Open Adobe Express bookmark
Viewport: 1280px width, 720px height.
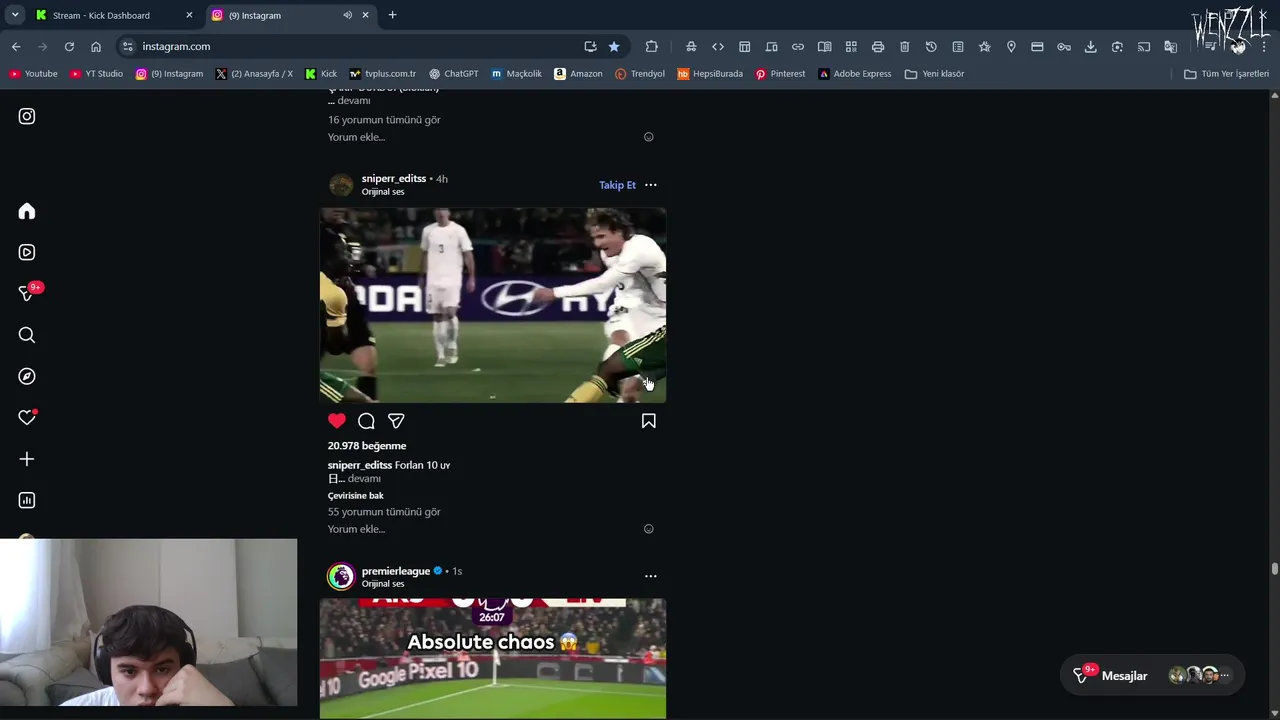(854, 74)
